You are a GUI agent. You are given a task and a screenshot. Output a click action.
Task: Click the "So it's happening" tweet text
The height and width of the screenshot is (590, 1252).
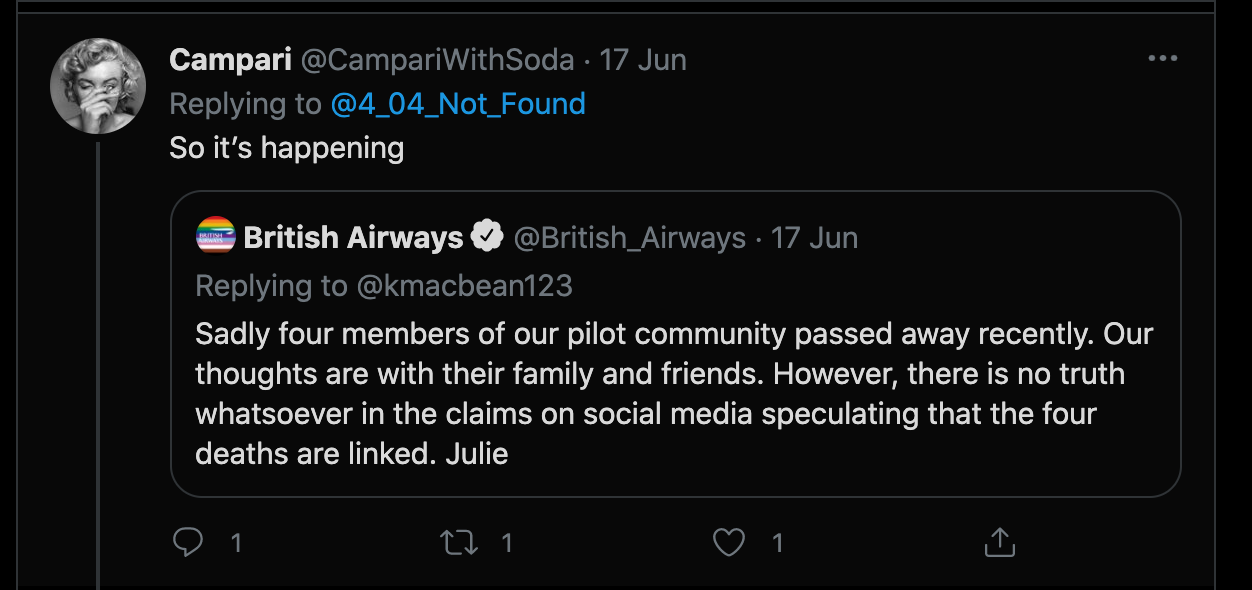pos(287,148)
